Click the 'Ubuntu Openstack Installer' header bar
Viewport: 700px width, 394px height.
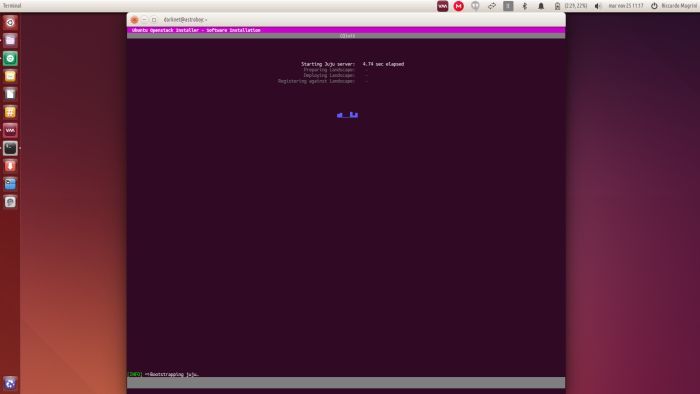(x=346, y=30)
